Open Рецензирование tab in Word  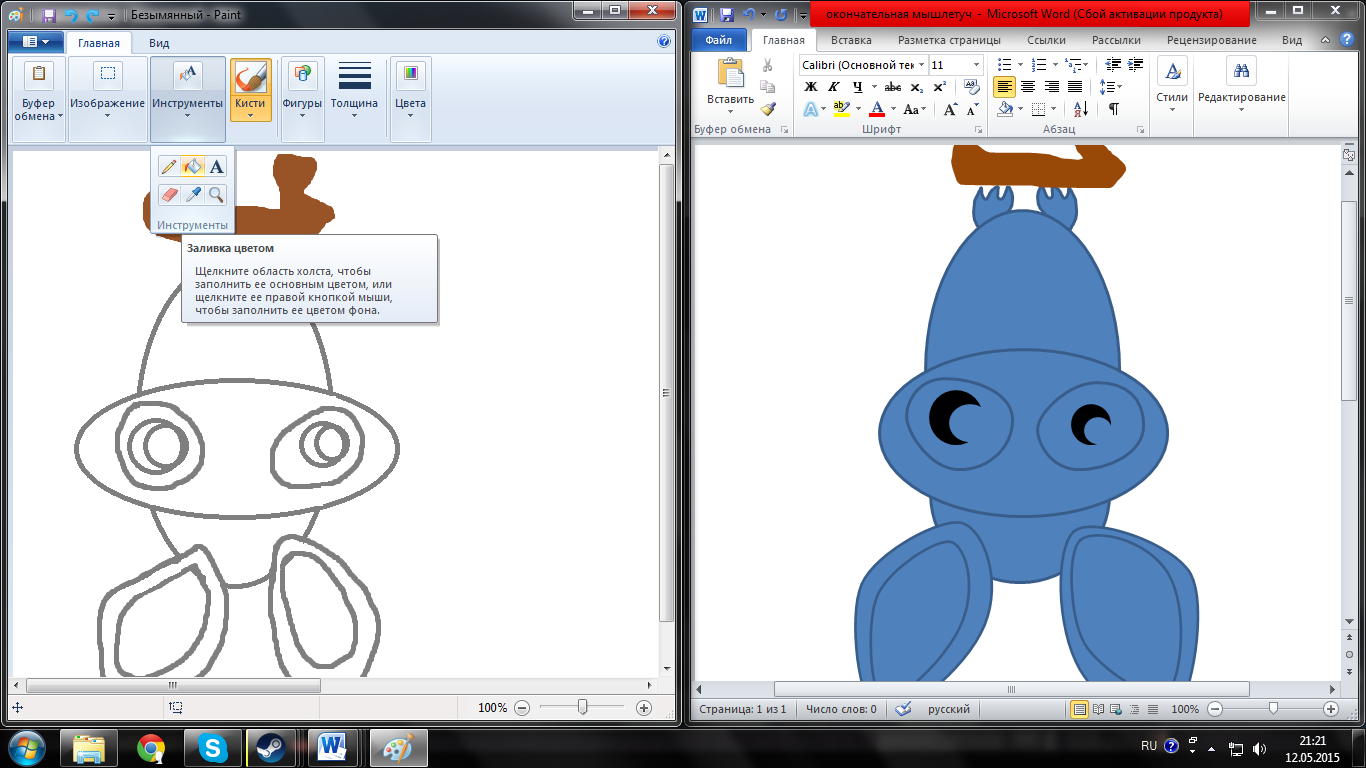coord(1212,41)
